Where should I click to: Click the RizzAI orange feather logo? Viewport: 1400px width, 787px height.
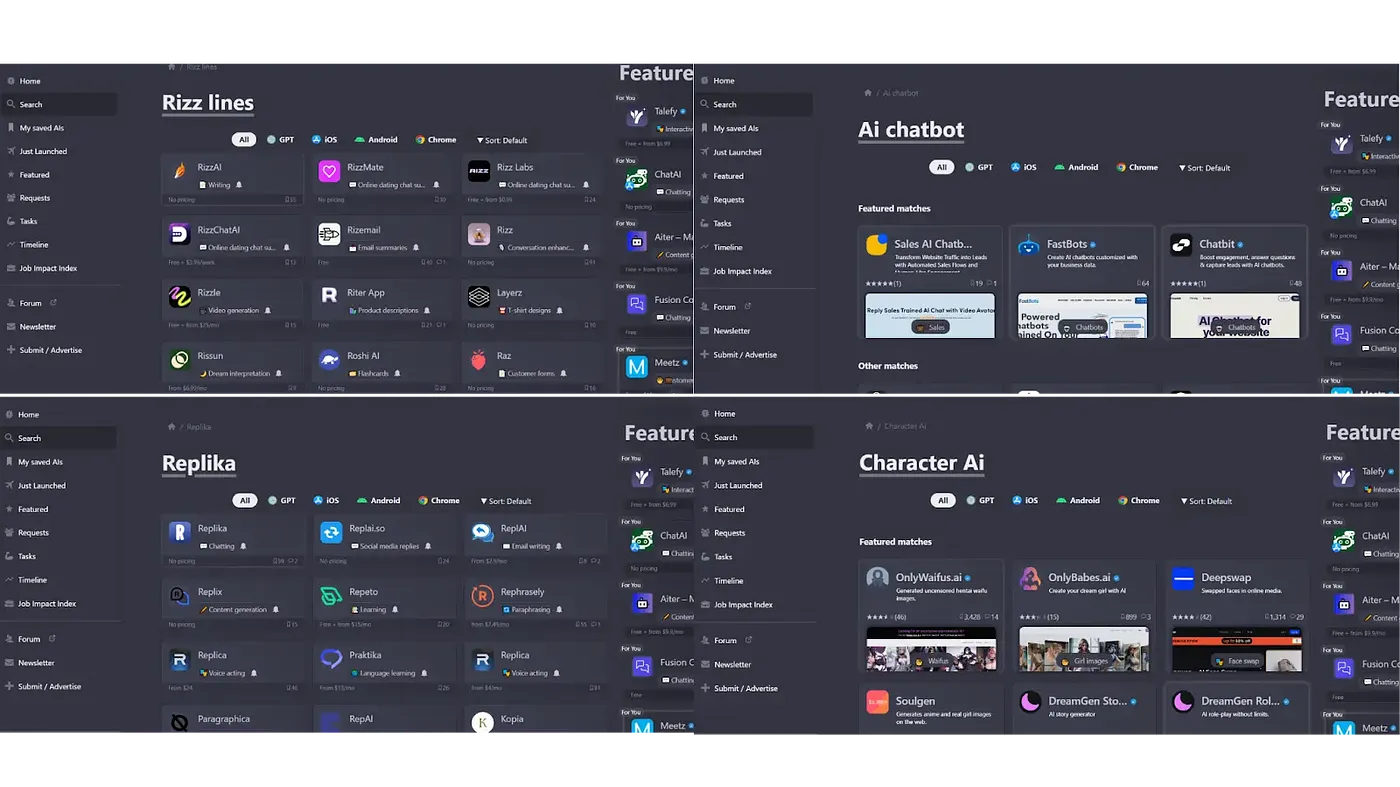tap(179, 172)
